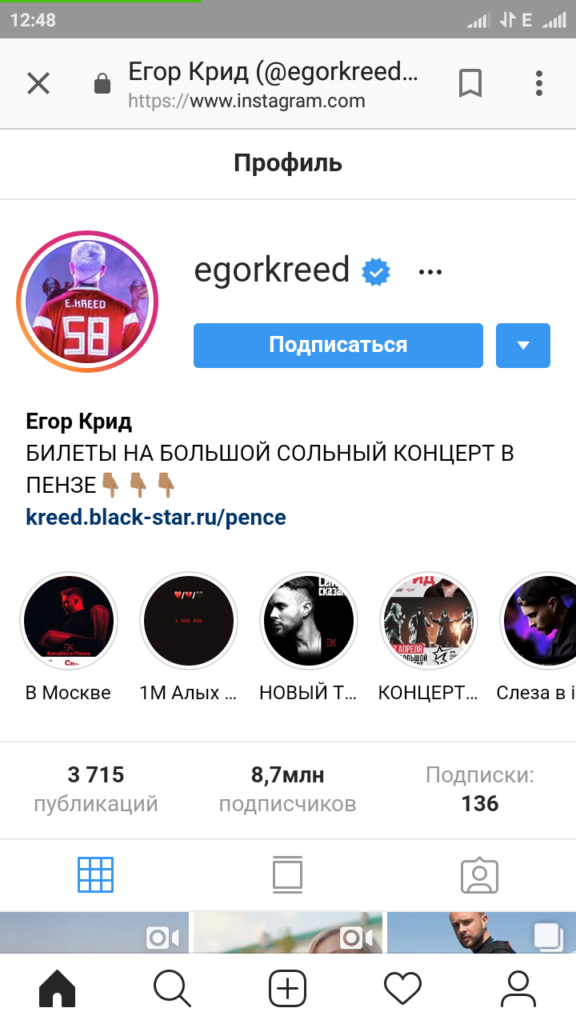
Task: Switch to feed list view tab
Action: 287,875
